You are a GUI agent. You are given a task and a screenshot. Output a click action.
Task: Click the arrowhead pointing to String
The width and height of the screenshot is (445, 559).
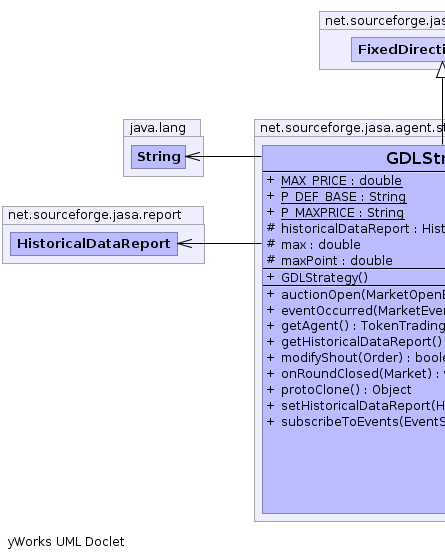click(x=193, y=157)
